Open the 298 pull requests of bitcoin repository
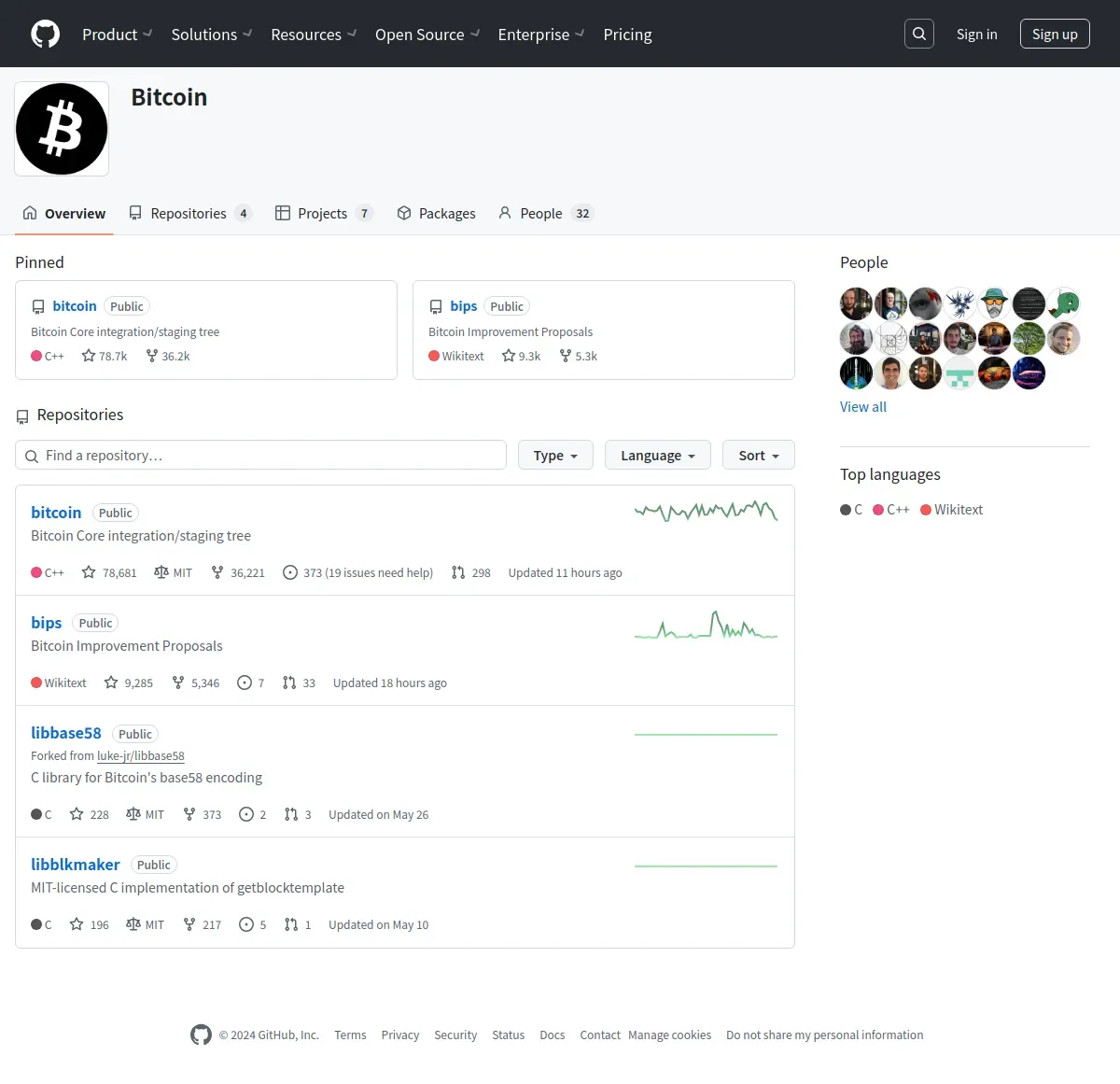Image resolution: width=1120 pixels, height=1084 pixels. 471,572
